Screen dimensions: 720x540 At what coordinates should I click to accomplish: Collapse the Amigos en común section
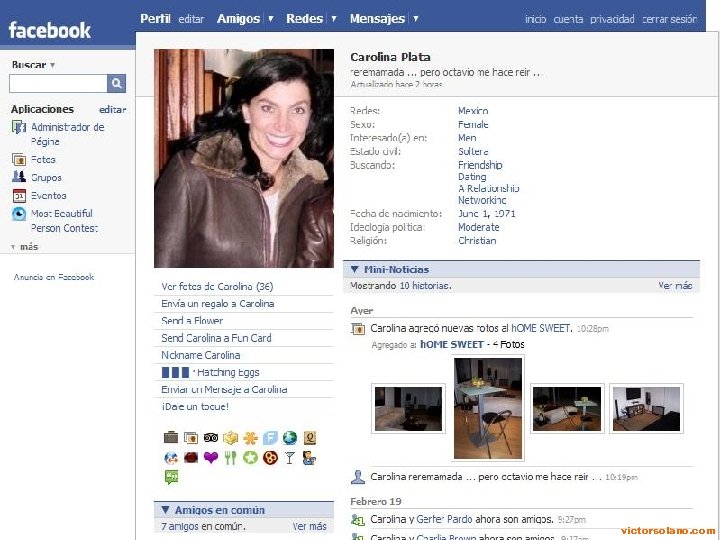(x=165, y=509)
